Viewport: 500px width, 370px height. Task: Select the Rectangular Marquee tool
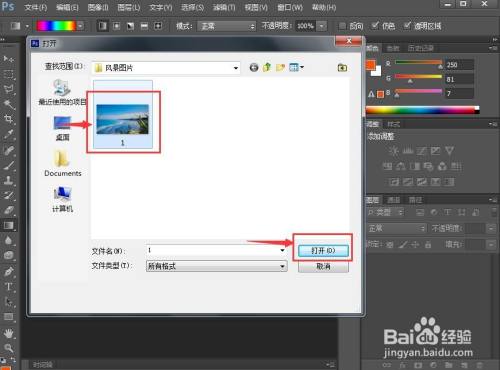pyautogui.click(x=8, y=74)
